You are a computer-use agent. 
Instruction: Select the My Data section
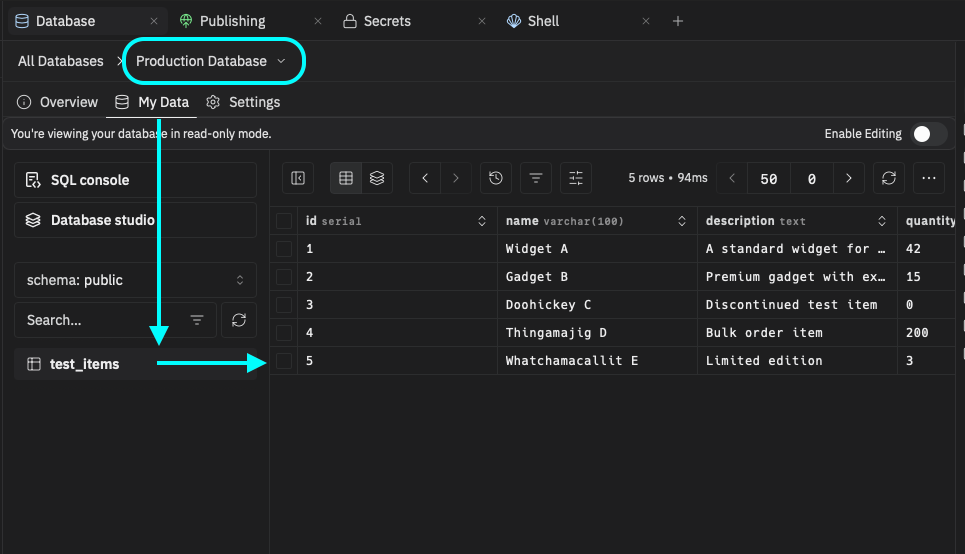pyautogui.click(x=151, y=102)
